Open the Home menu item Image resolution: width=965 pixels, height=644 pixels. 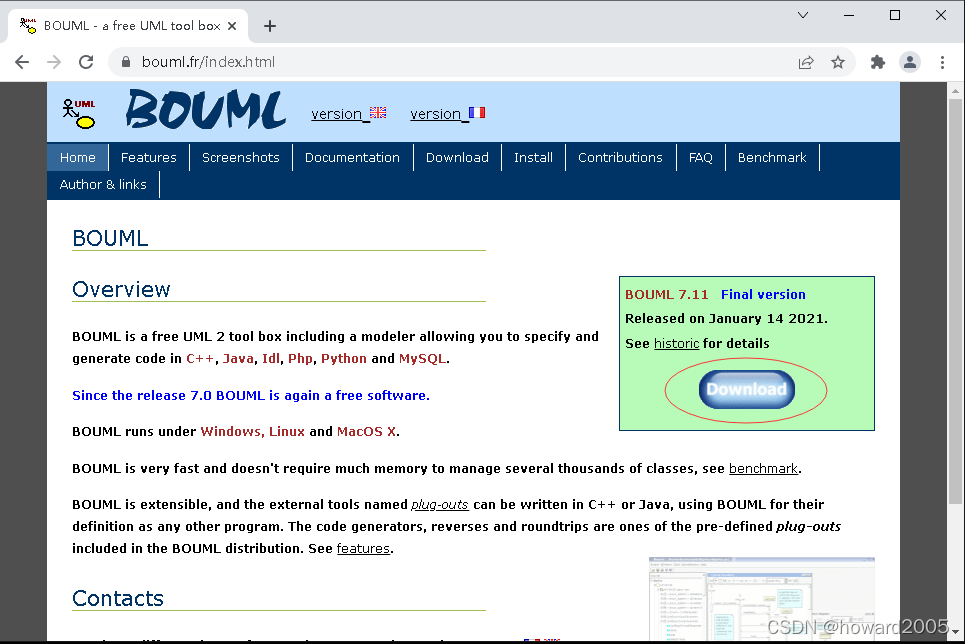pos(78,158)
